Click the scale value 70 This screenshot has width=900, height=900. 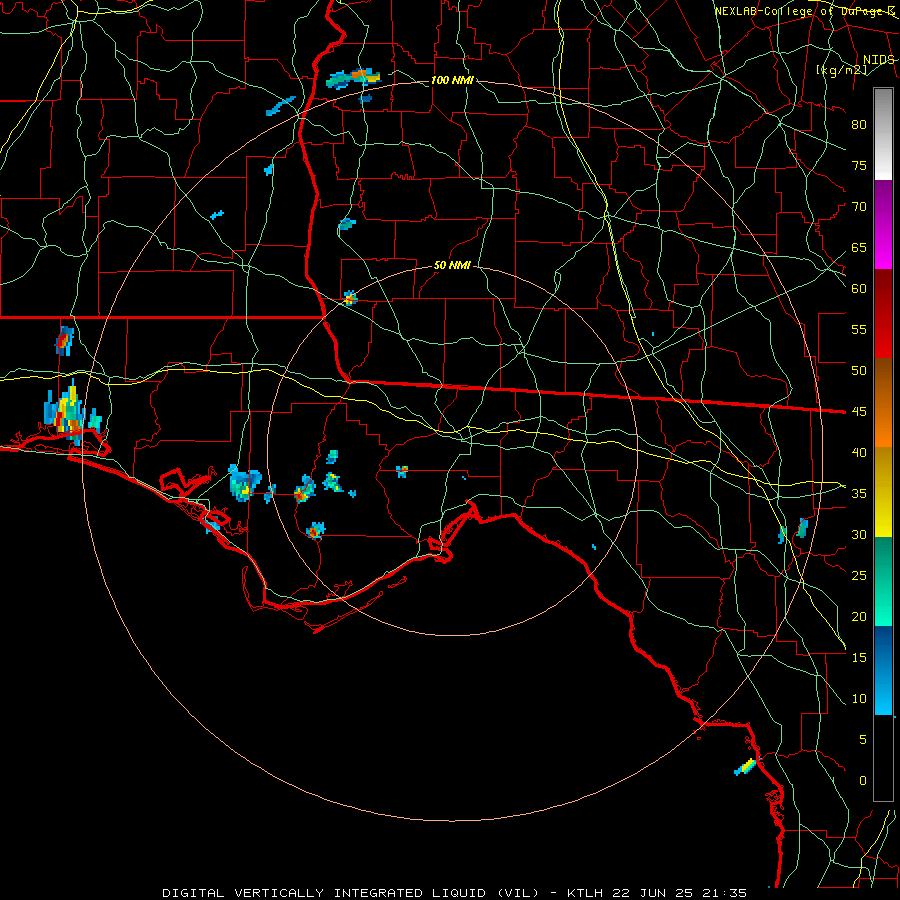[859, 207]
